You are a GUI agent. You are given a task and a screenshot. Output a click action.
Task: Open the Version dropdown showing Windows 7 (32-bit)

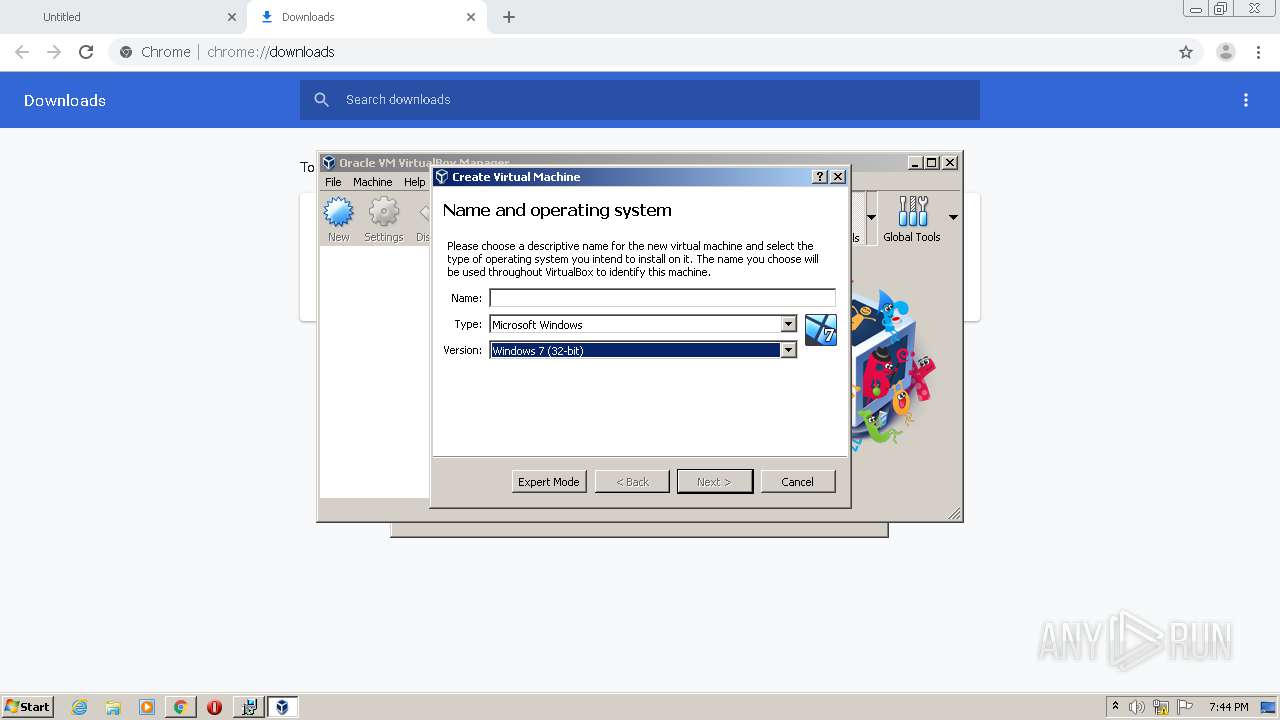(x=643, y=350)
